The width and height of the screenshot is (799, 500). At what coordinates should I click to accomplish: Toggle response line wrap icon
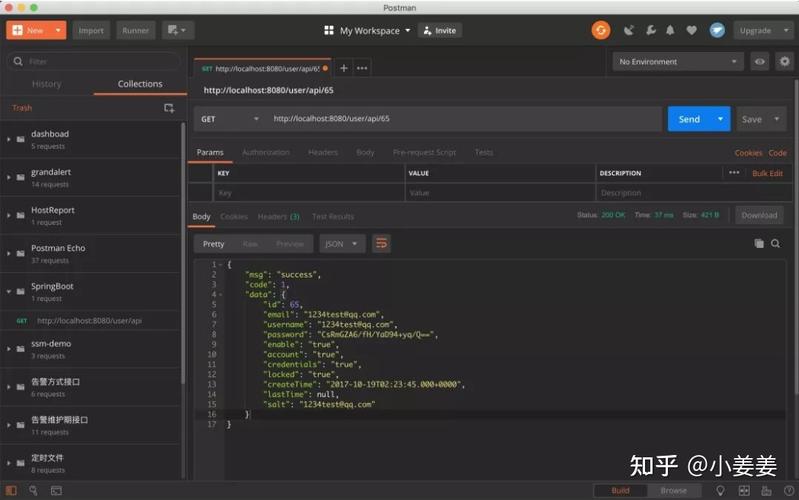coord(381,244)
